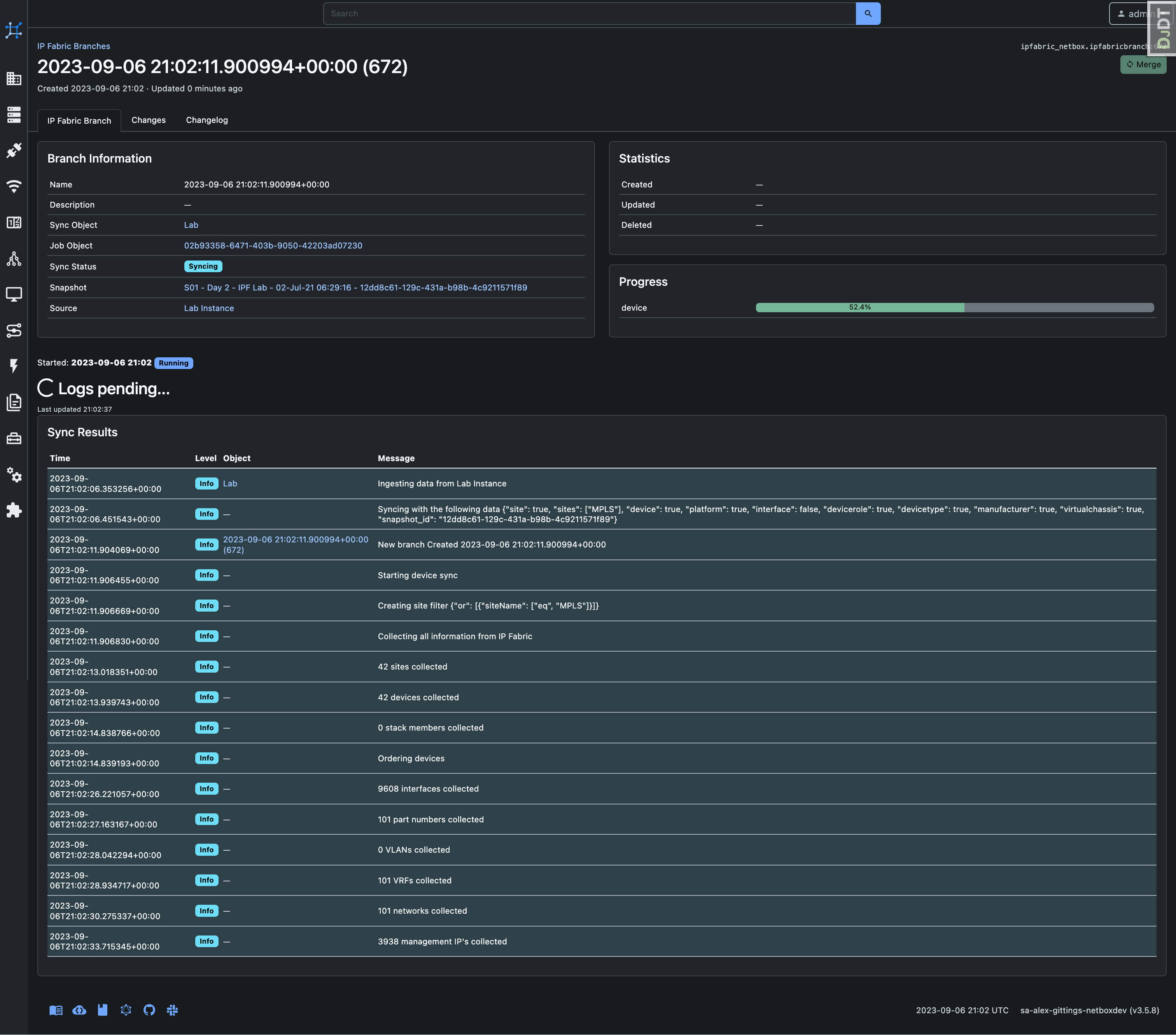Click inside the Search input field

(x=589, y=14)
